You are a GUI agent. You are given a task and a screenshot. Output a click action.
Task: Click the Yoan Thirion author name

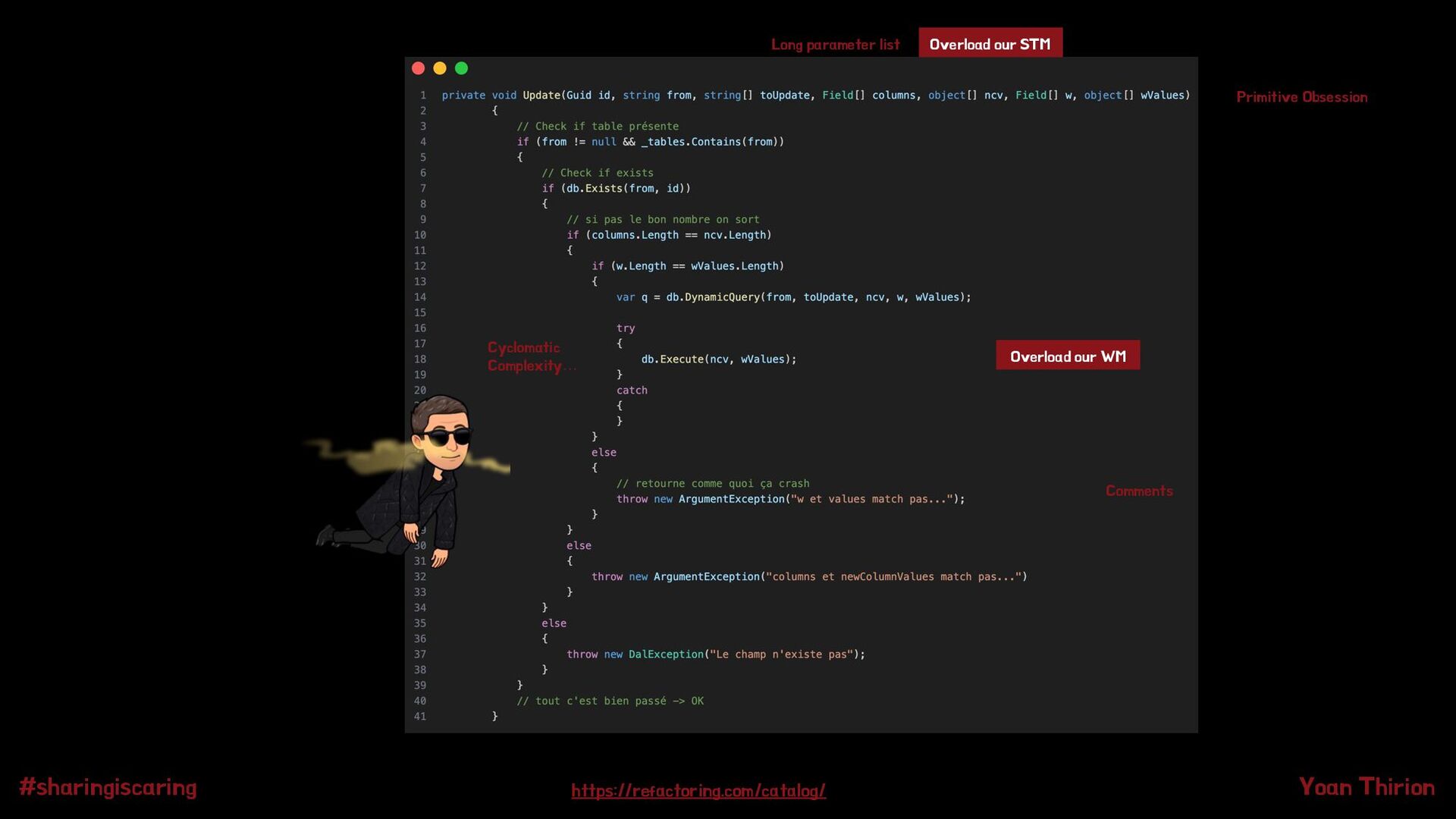[x=1366, y=787]
